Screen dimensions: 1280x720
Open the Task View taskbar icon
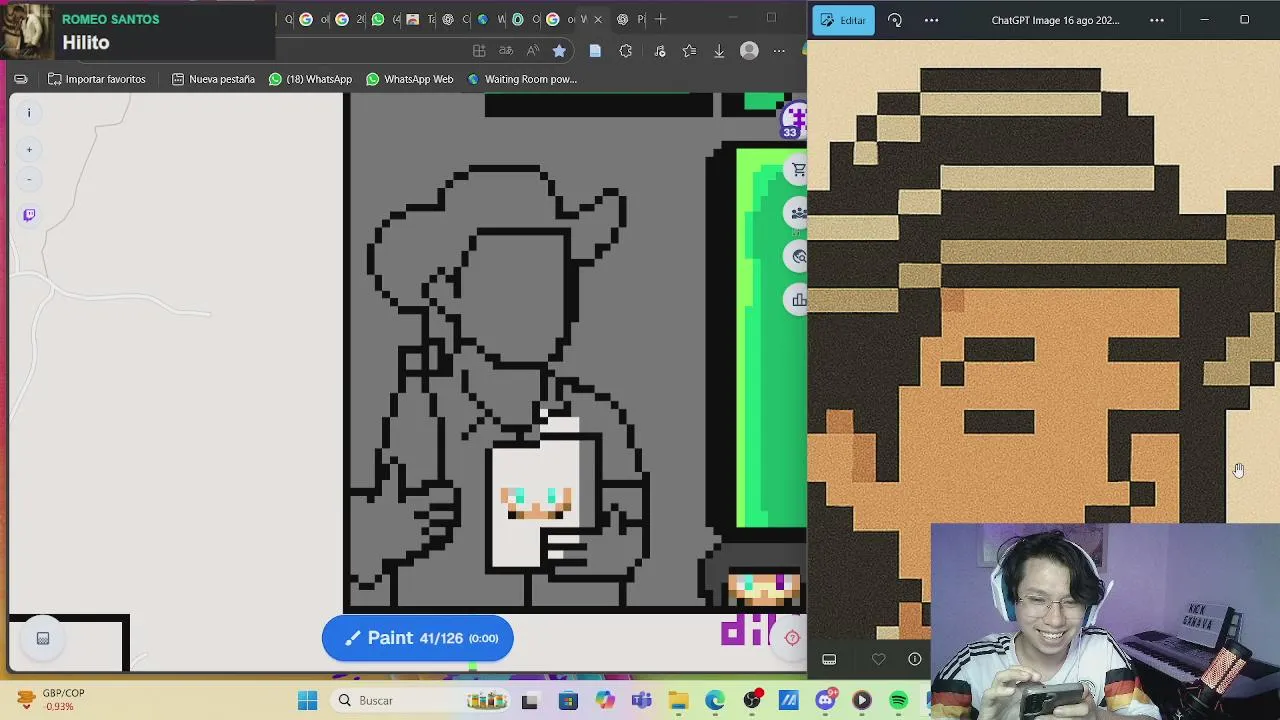pos(529,701)
